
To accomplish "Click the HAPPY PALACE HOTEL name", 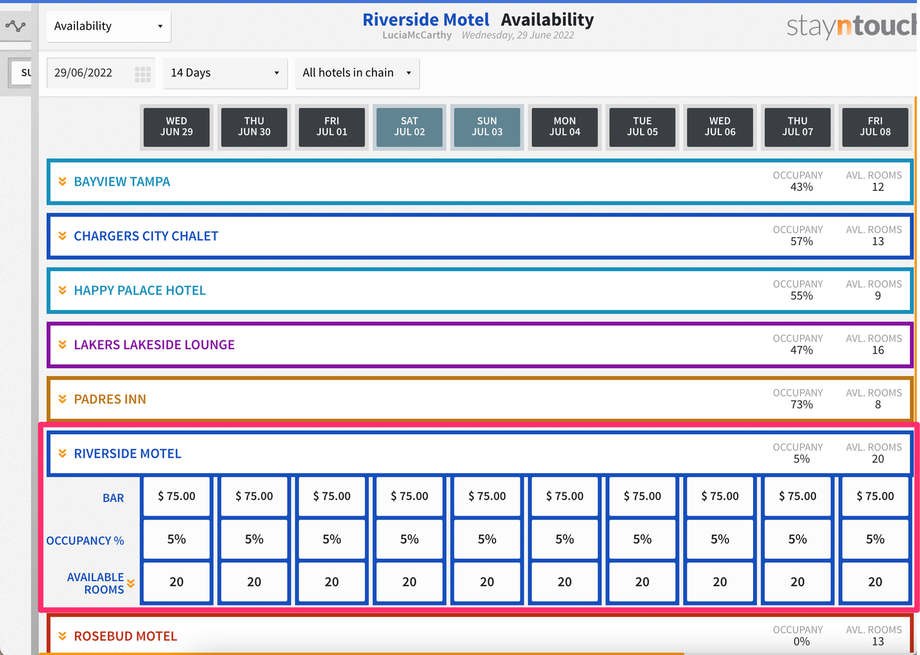I will [140, 291].
